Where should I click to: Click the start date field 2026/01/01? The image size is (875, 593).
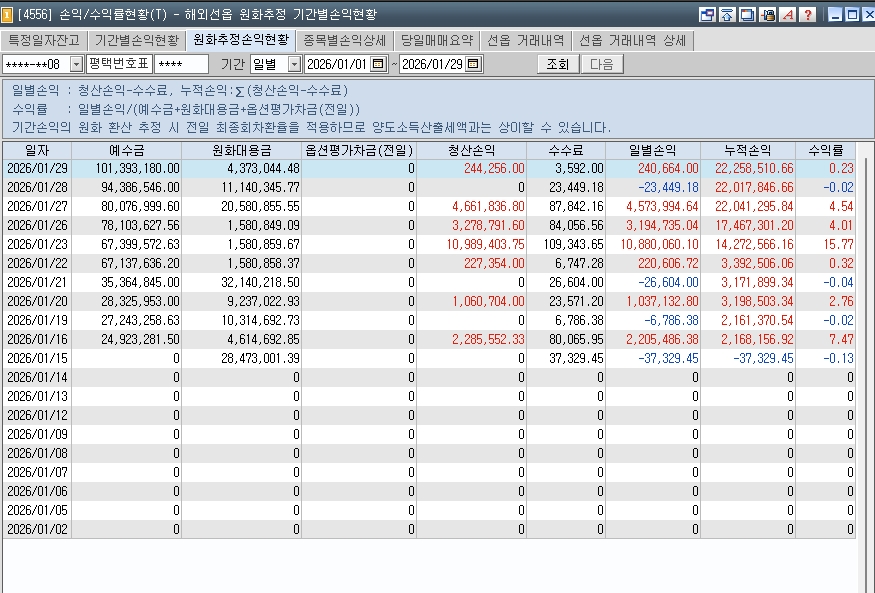click(x=338, y=64)
